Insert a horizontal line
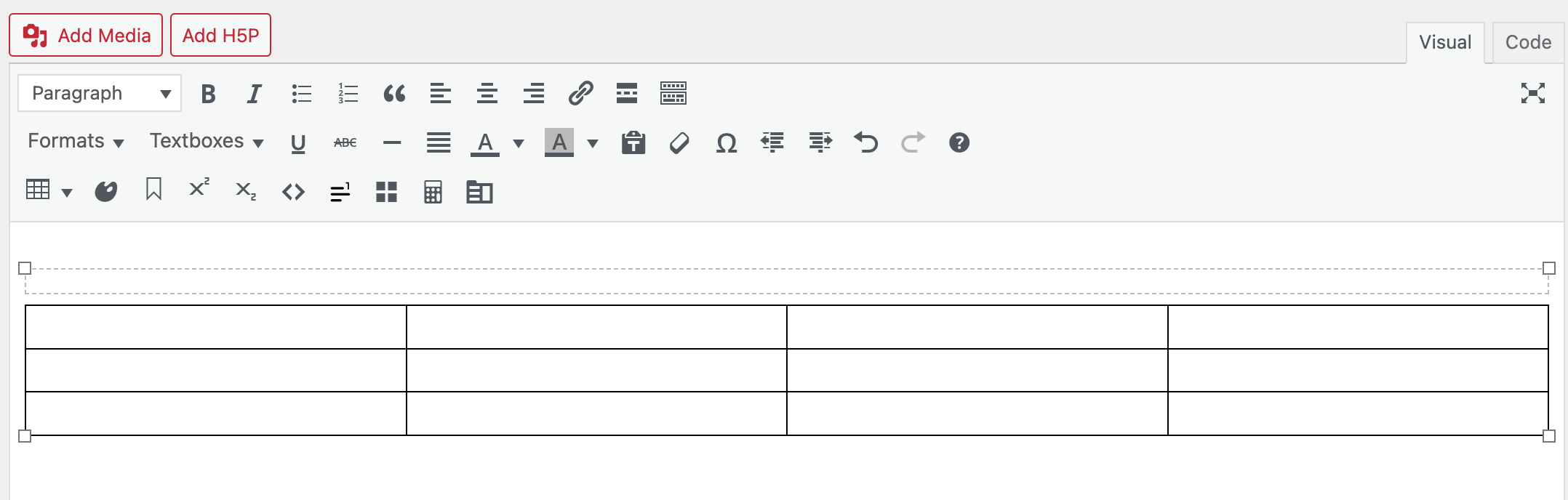Viewport: 1568px width, 500px height. pyautogui.click(x=392, y=142)
